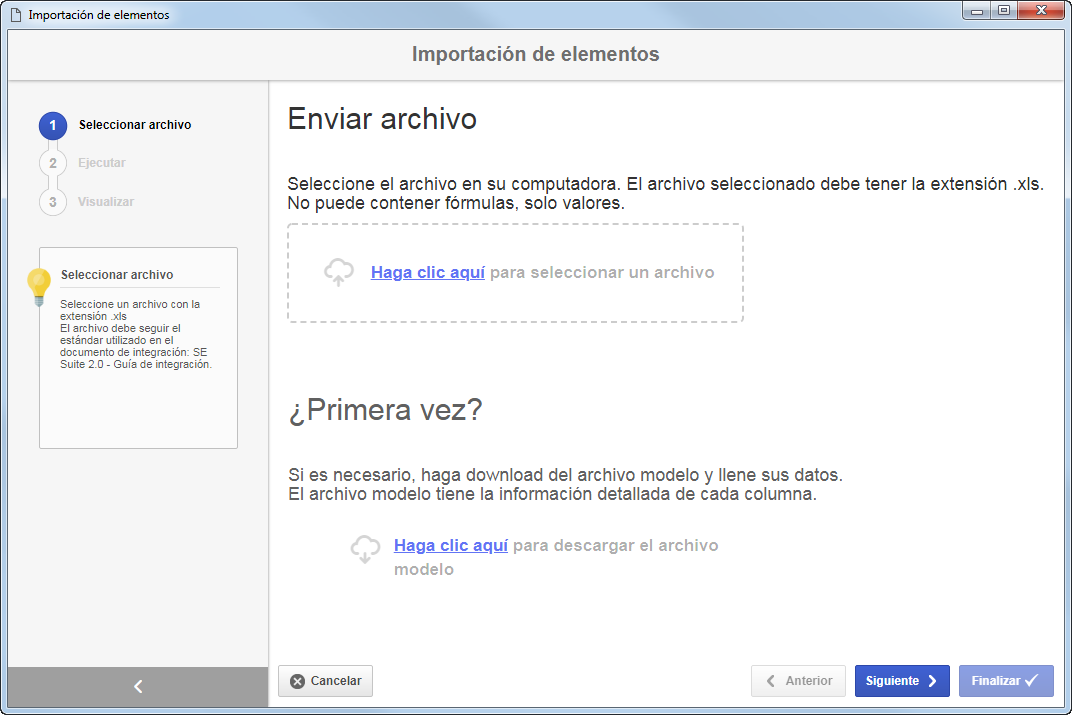Go to next step with Siguiente
The image size is (1072, 715).
(902, 681)
